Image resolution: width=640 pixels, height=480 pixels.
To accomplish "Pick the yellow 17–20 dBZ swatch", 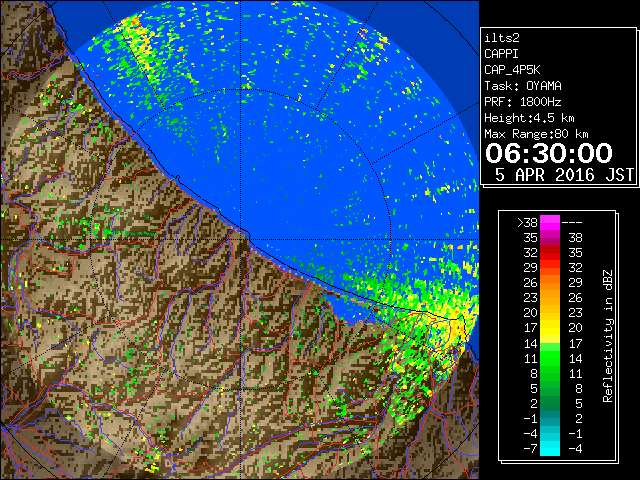I will click(550, 328).
